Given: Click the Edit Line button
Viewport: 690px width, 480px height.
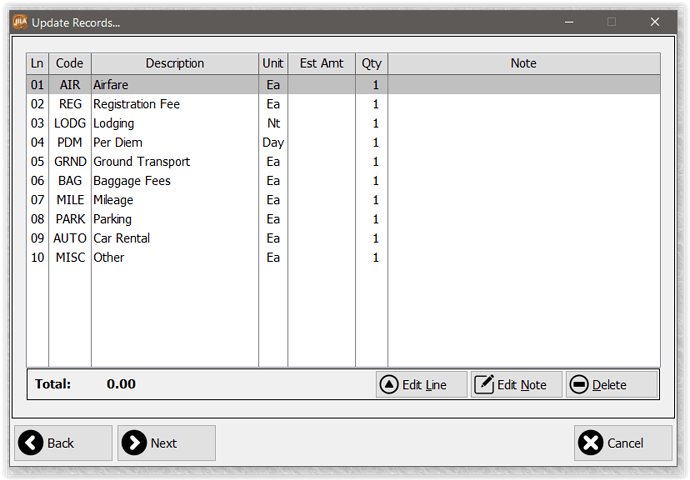Looking at the screenshot, I should pos(421,385).
